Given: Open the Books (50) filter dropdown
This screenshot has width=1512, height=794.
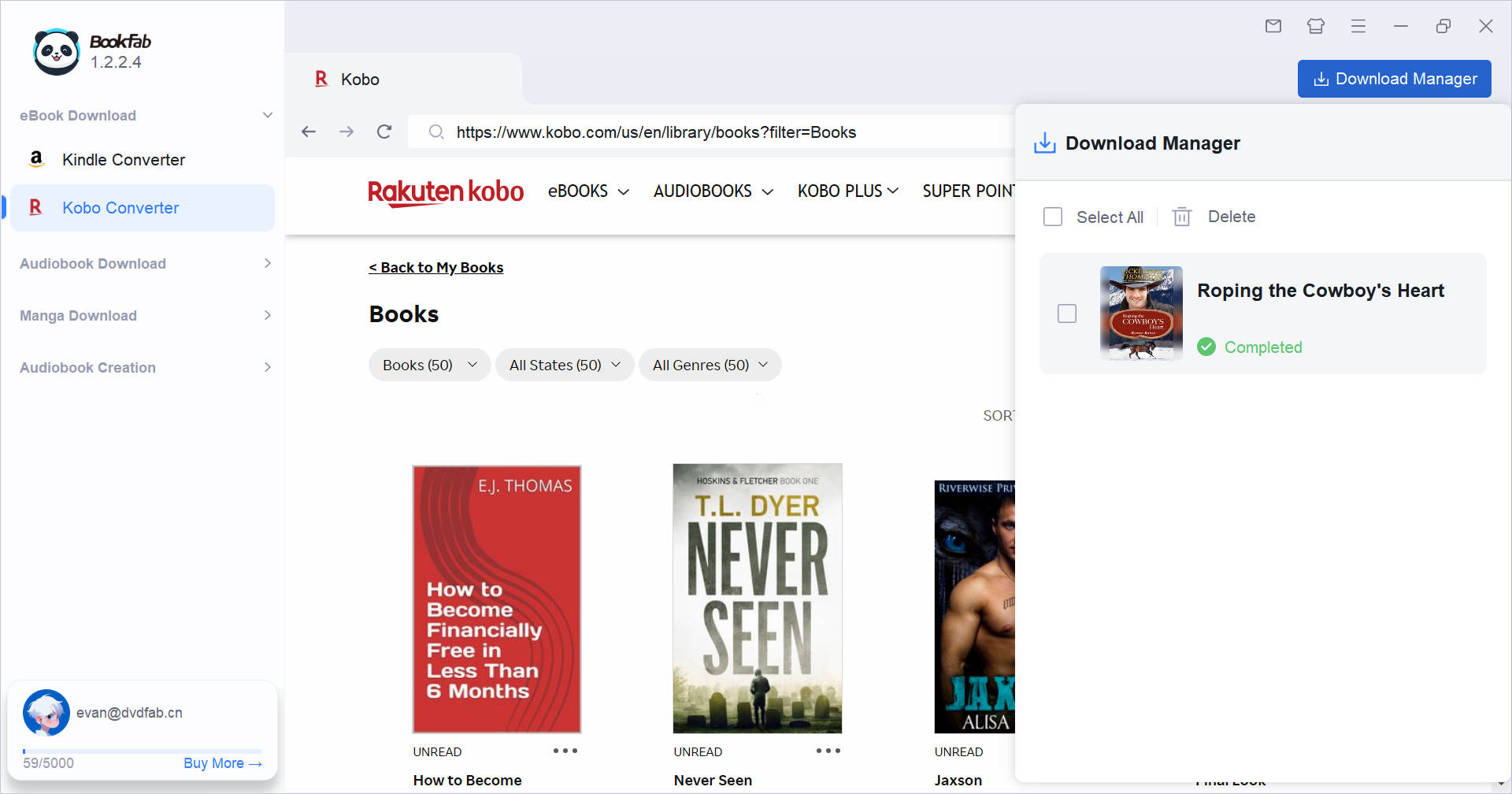Looking at the screenshot, I should click(429, 365).
